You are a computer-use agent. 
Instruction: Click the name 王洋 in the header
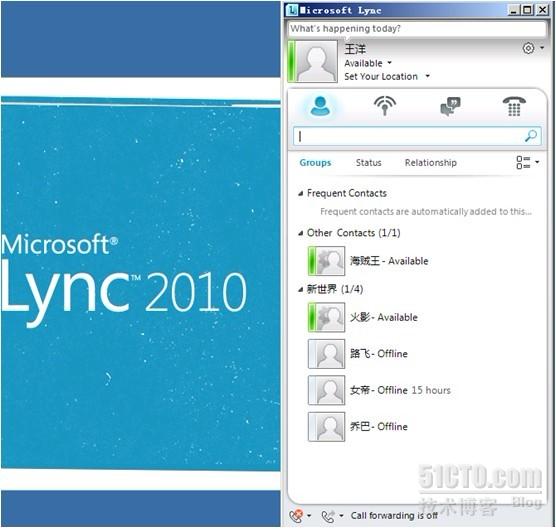coord(355,49)
